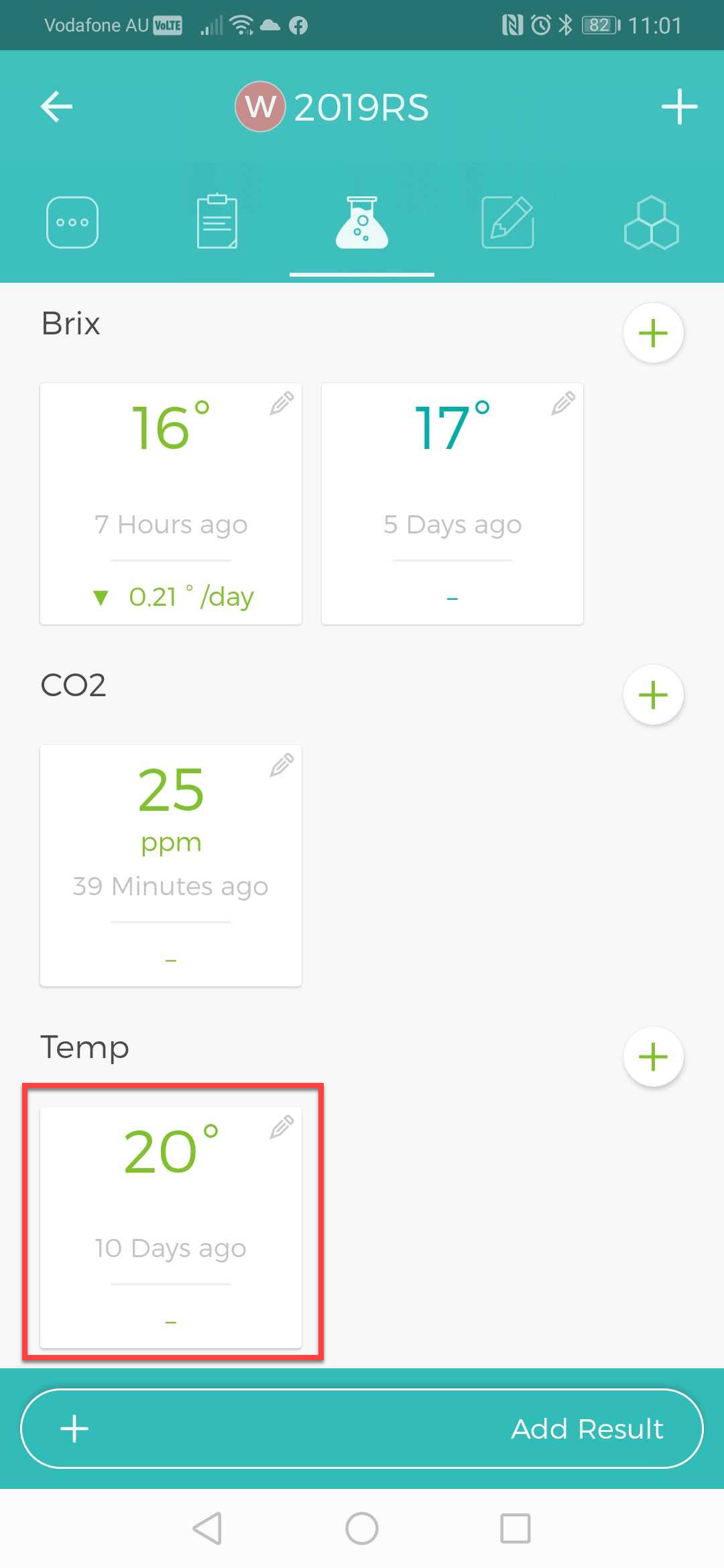The height and width of the screenshot is (1568, 724).
Task: Edit the 25 ppm CO2 result
Action: [282, 765]
